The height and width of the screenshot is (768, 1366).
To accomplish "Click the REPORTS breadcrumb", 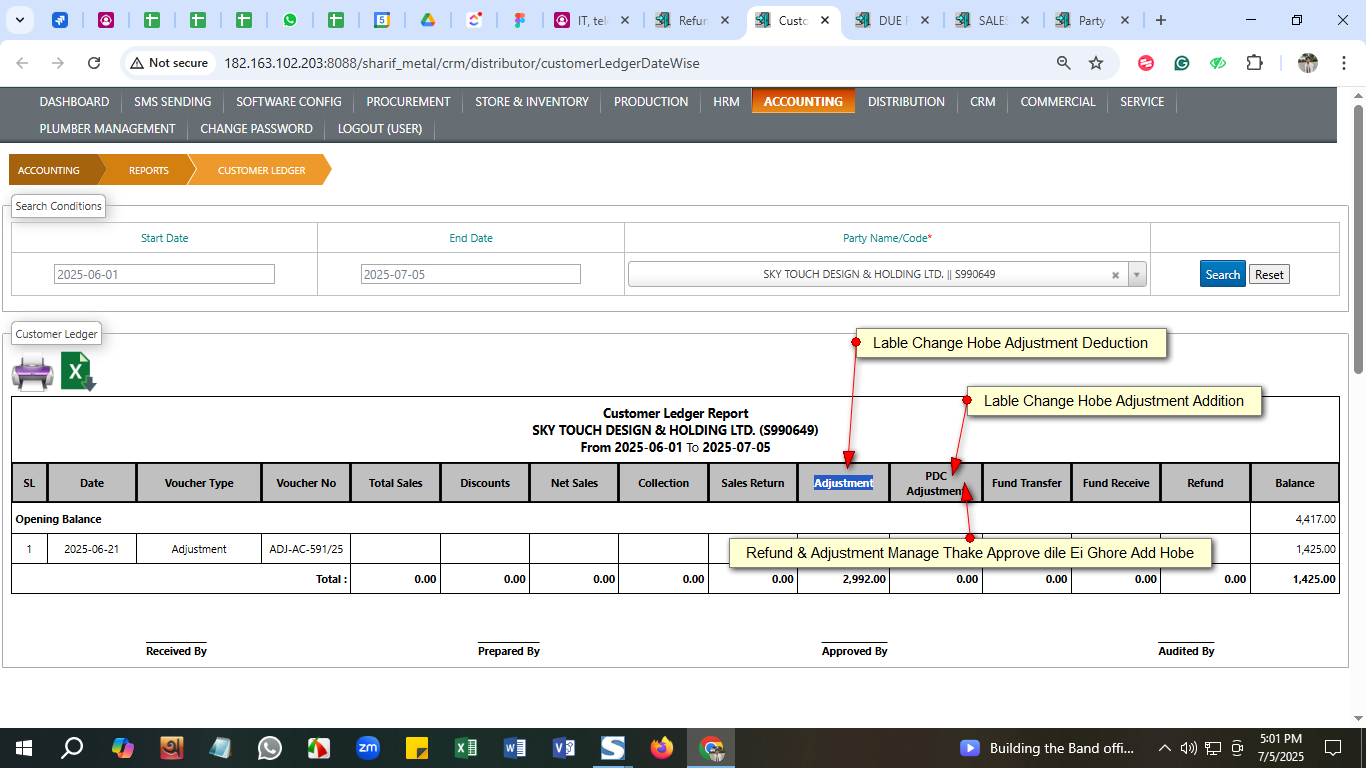I will tap(148, 170).
